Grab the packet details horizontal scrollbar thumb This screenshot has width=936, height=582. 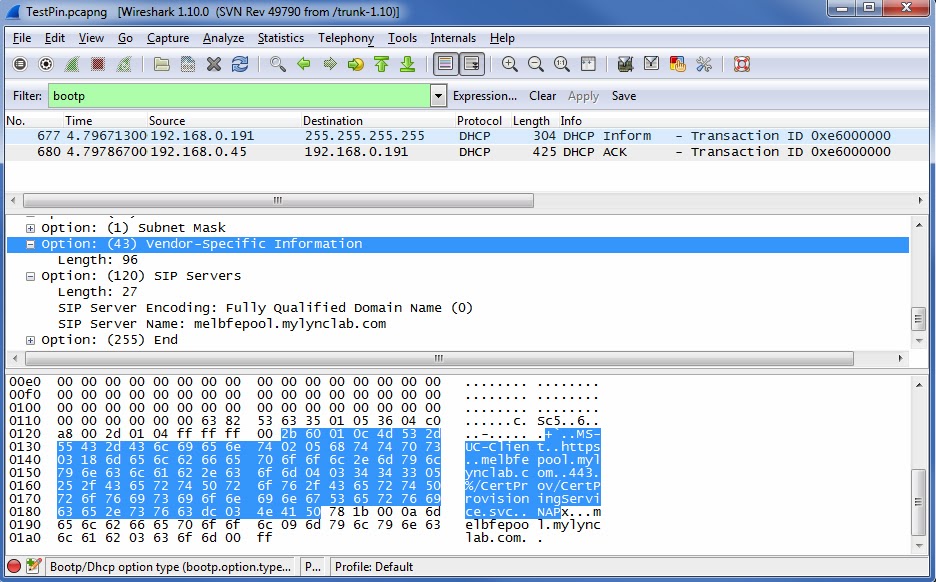439,358
